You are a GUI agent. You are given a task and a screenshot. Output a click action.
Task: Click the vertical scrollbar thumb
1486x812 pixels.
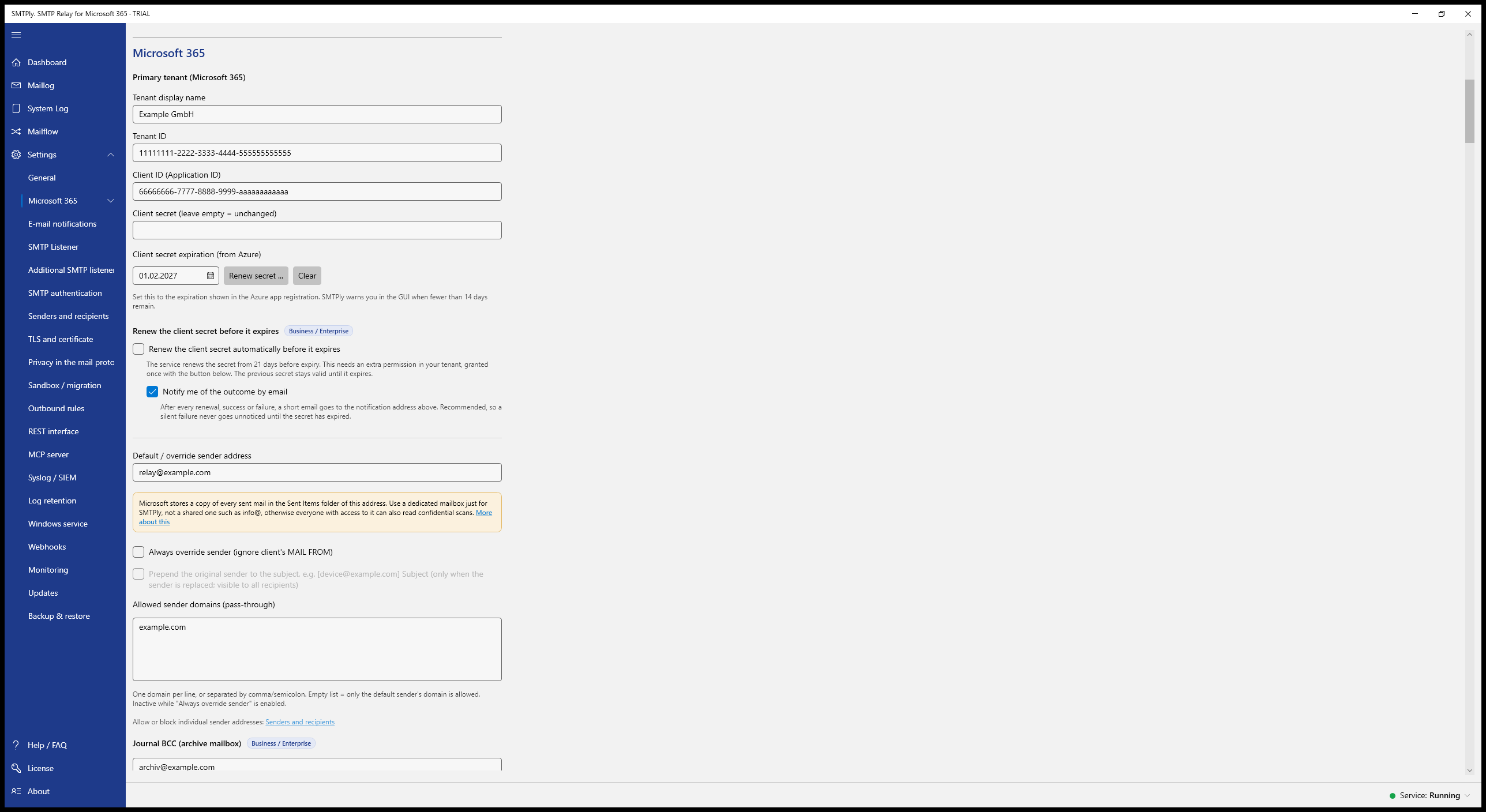[1469, 111]
